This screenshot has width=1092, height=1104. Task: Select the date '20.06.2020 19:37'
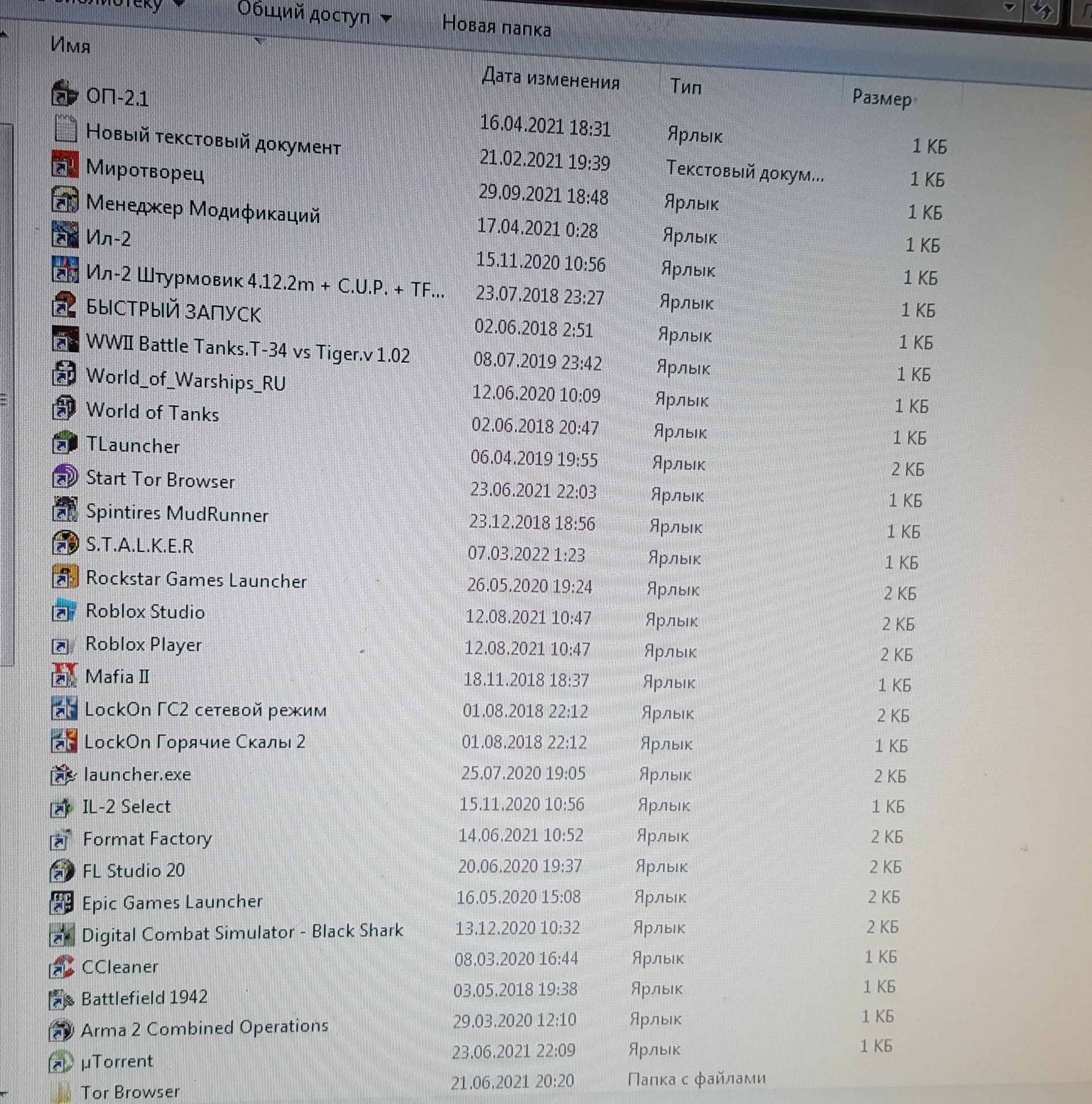pos(520,865)
